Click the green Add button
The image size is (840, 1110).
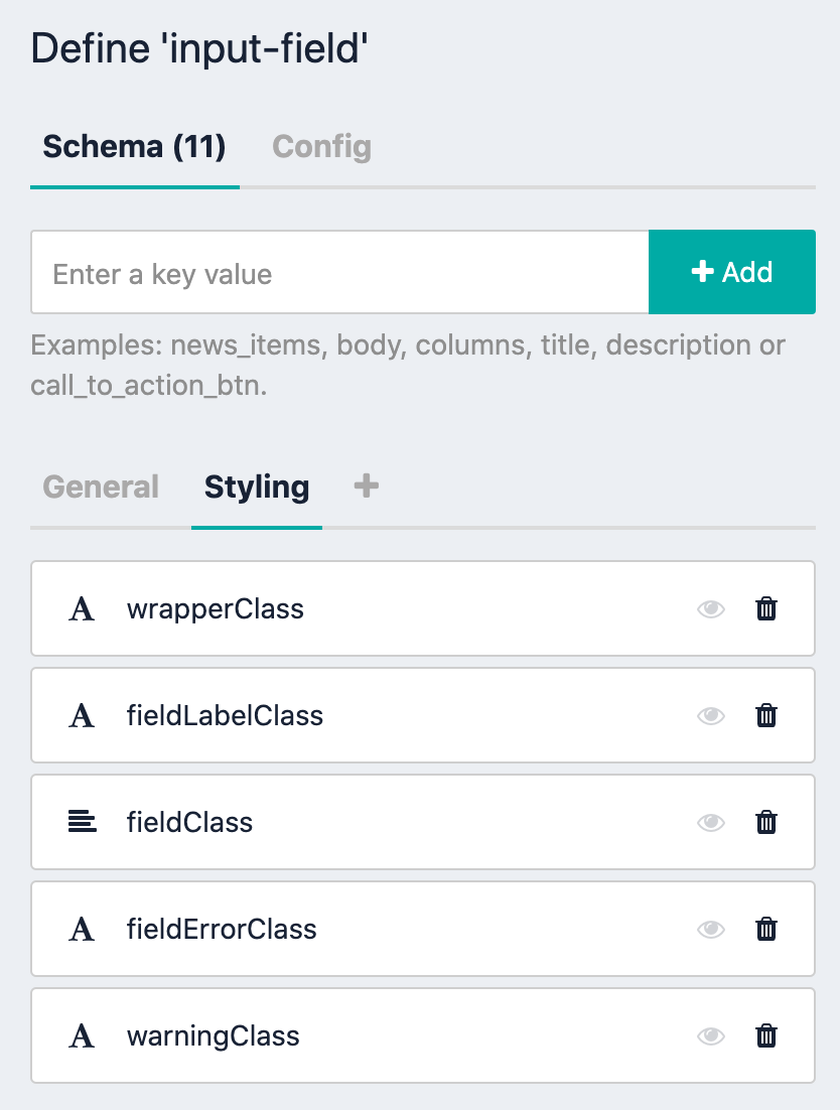click(x=732, y=272)
